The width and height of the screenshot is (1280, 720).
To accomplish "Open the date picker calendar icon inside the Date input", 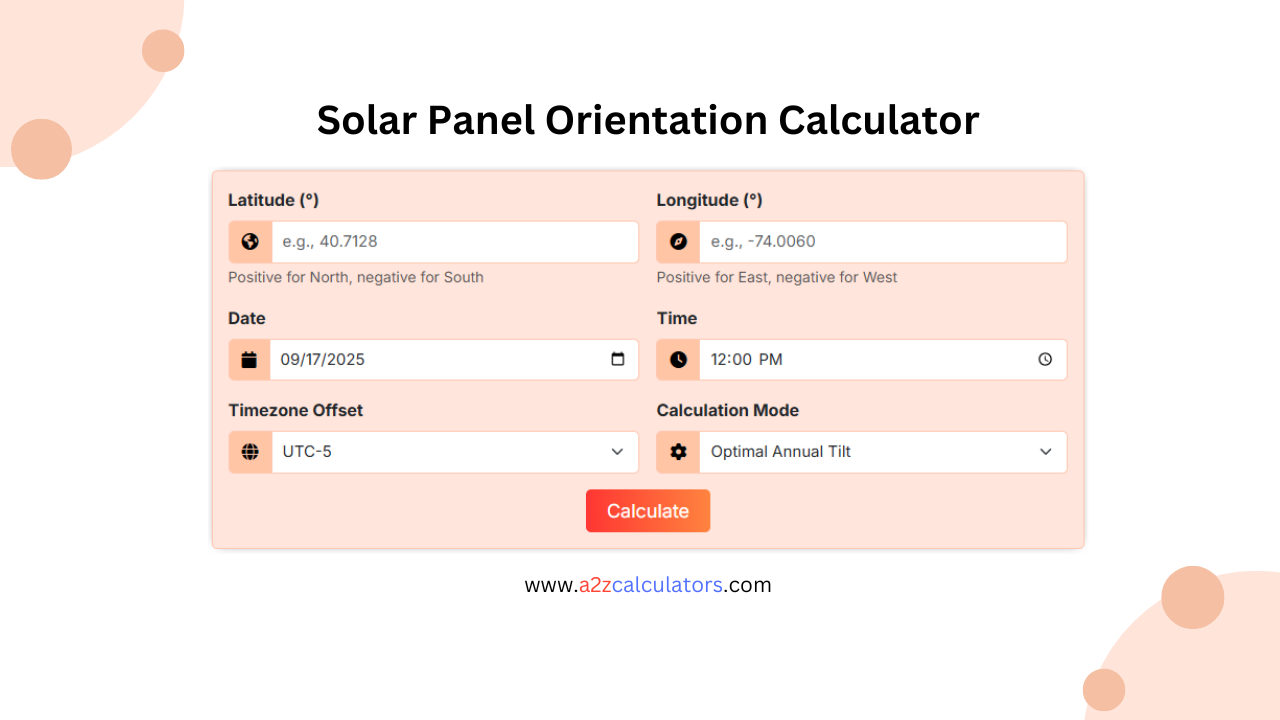I will [x=620, y=359].
